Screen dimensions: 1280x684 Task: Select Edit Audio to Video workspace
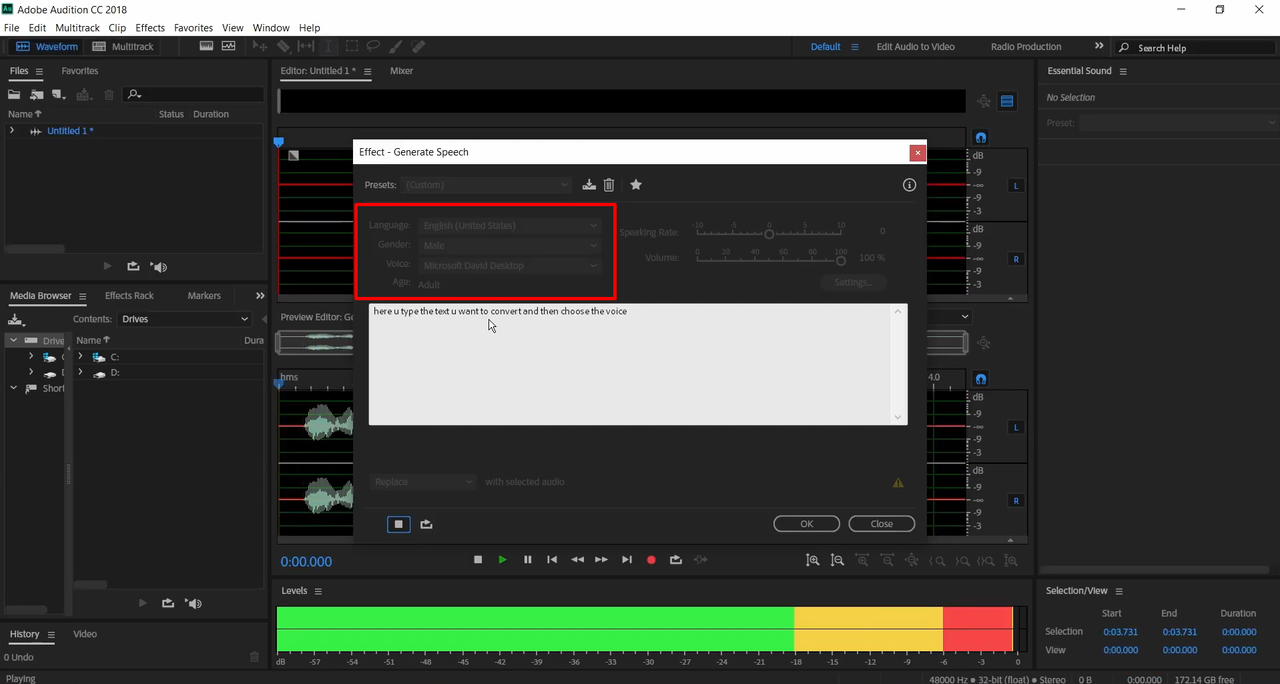tap(915, 47)
